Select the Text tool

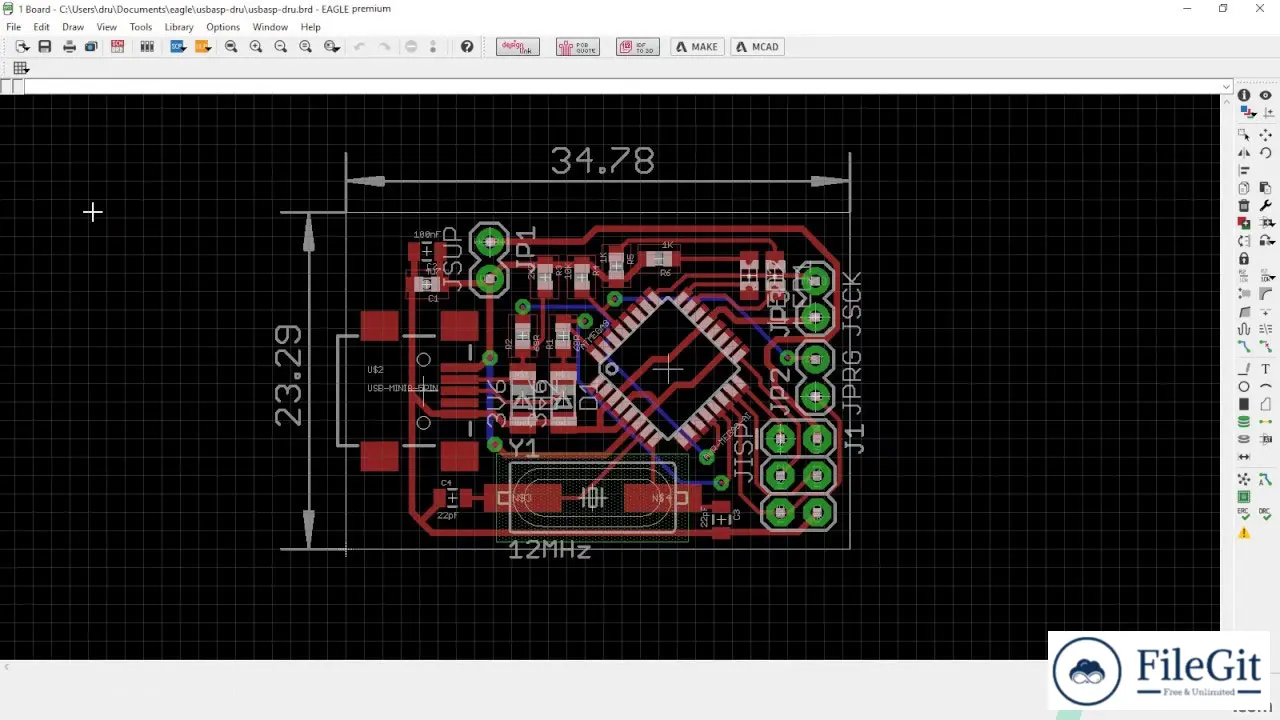coord(1265,369)
